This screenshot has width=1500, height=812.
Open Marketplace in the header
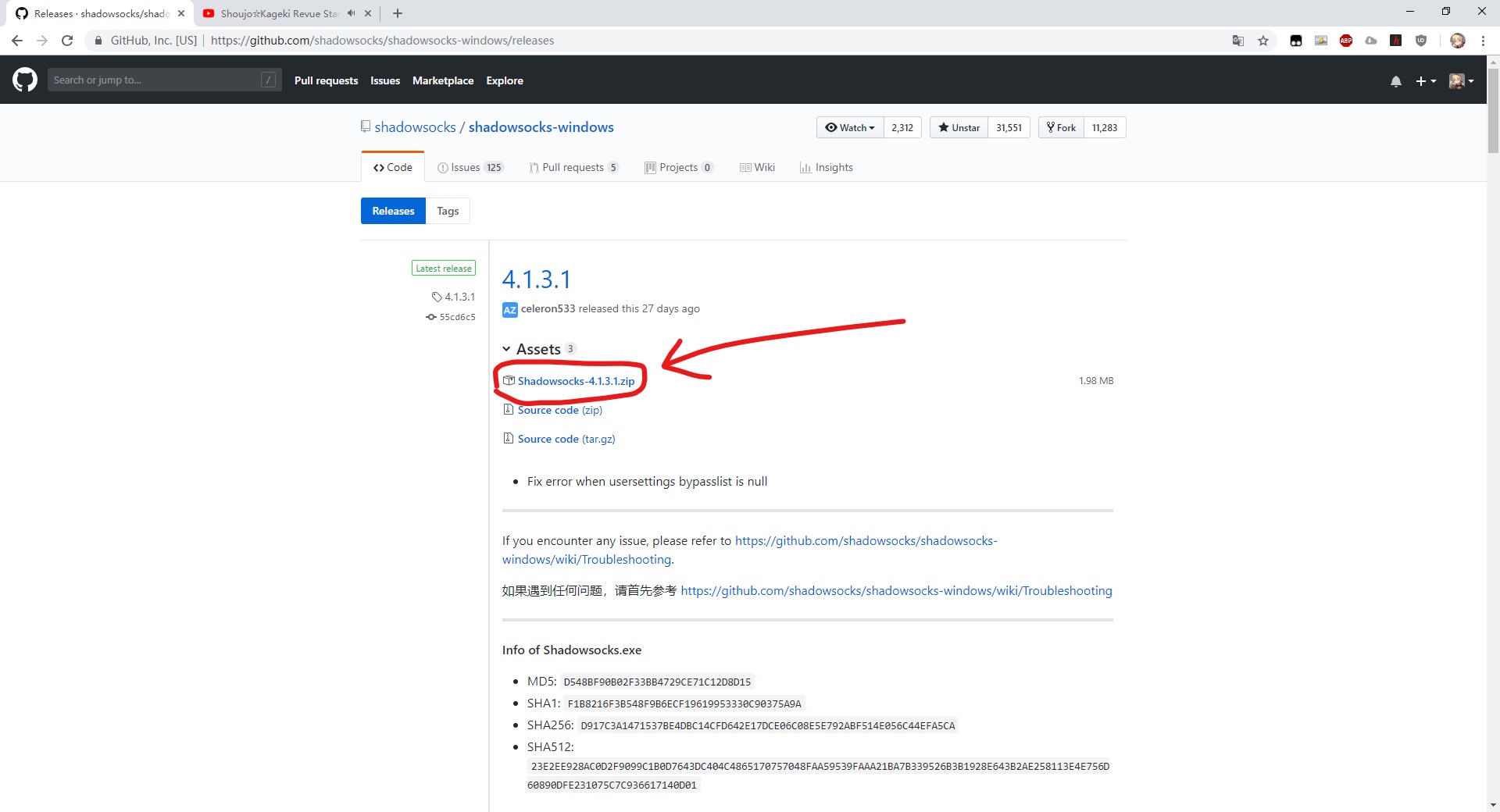[443, 80]
